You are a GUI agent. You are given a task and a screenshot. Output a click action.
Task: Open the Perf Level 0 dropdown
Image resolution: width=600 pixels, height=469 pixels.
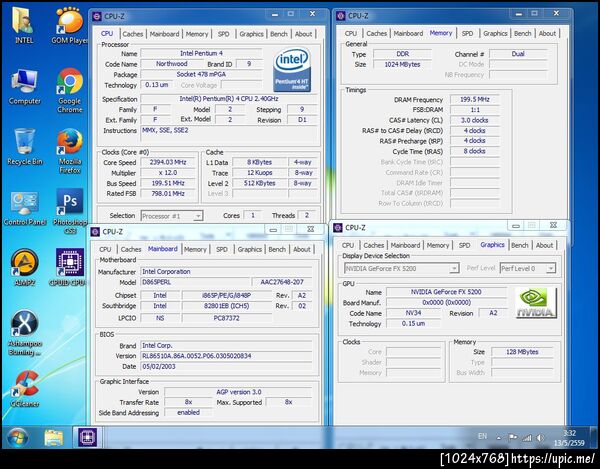click(x=528, y=269)
